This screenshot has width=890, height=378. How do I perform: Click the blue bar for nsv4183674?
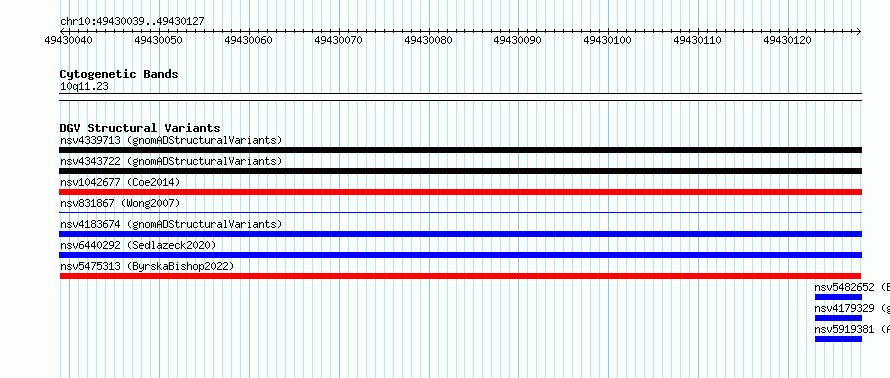coord(460,234)
